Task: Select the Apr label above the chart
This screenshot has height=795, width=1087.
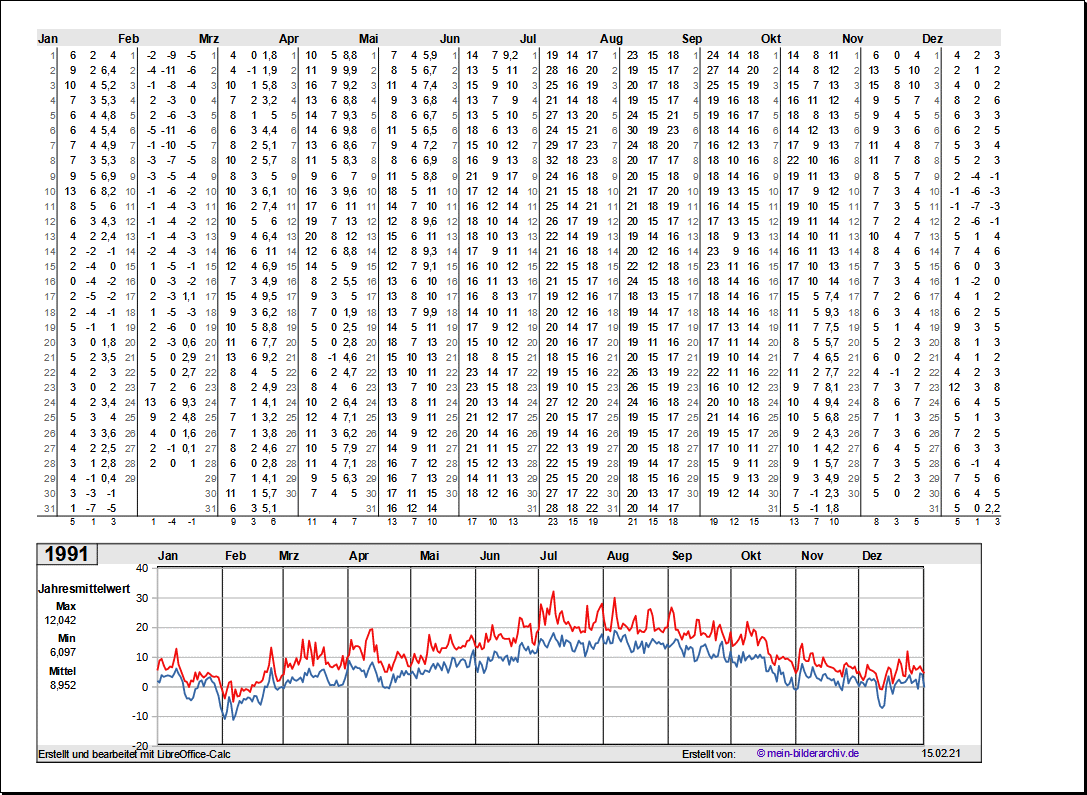Action: 359,556
